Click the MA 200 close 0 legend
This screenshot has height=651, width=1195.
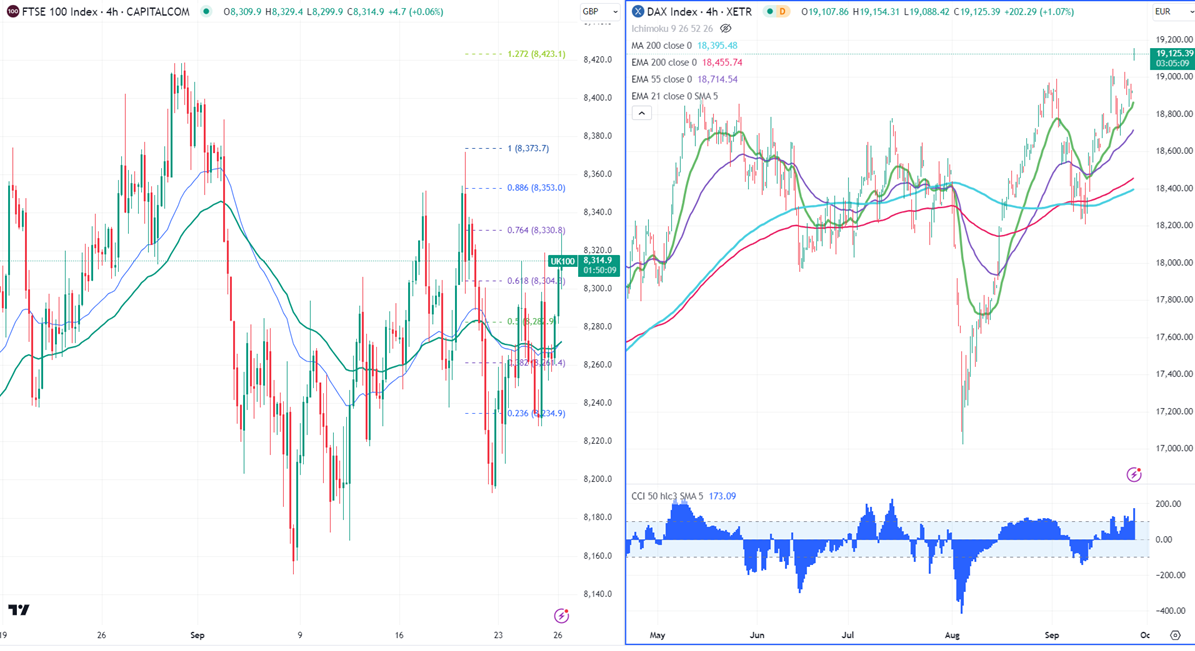tap(662, 46)
